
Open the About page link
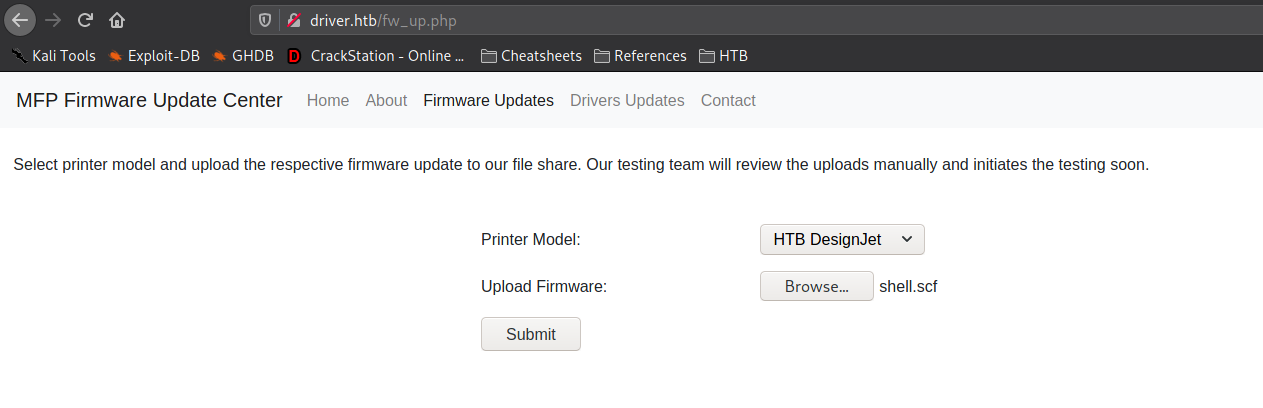386,100
